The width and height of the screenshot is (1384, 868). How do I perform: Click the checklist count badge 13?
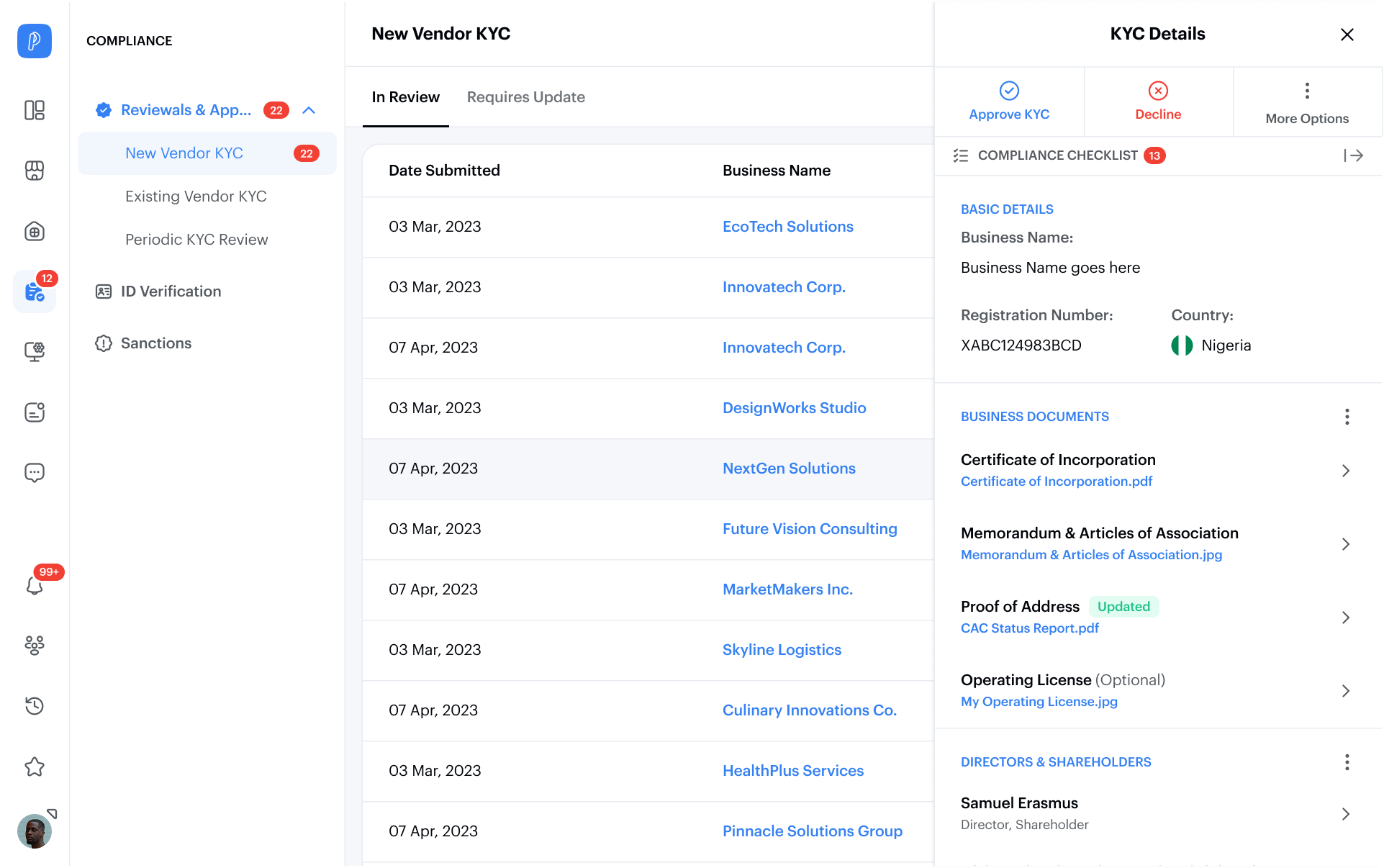click(x=1154, y=155)
